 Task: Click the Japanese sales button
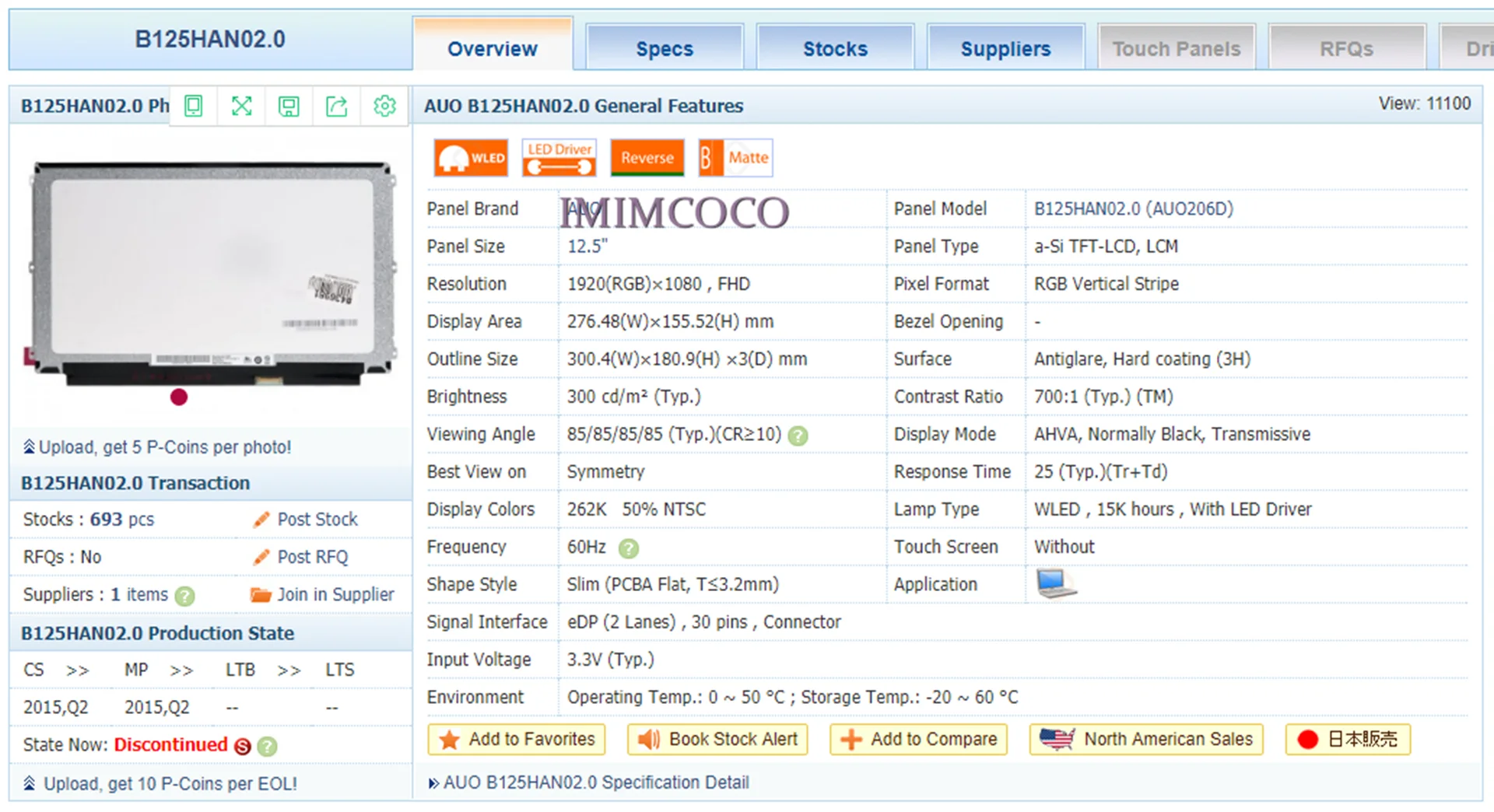pyautogui.click(x=1348, y=739)
